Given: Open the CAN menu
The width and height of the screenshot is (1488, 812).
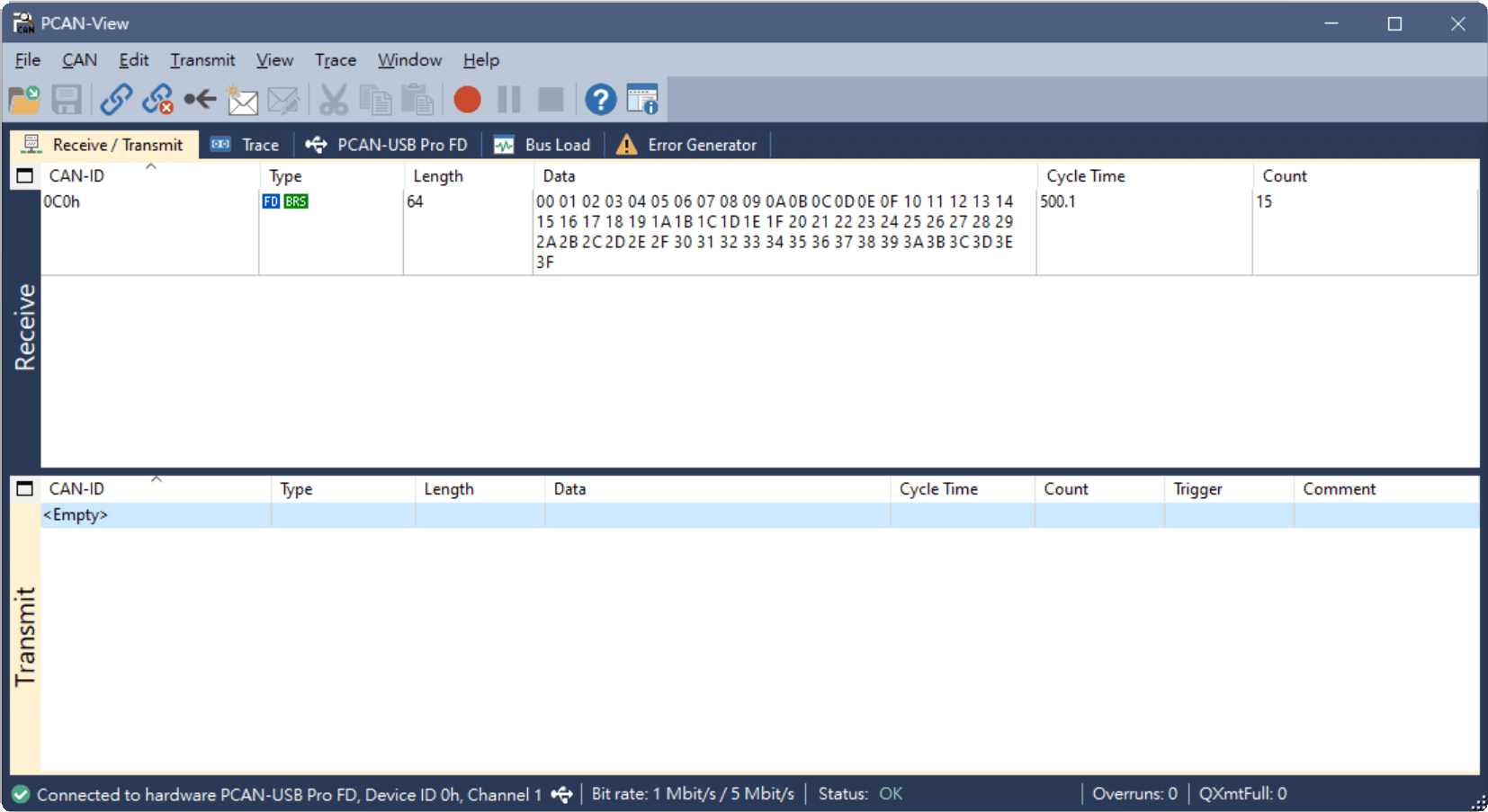Looking at the screenshot, I should pos(79,60).
